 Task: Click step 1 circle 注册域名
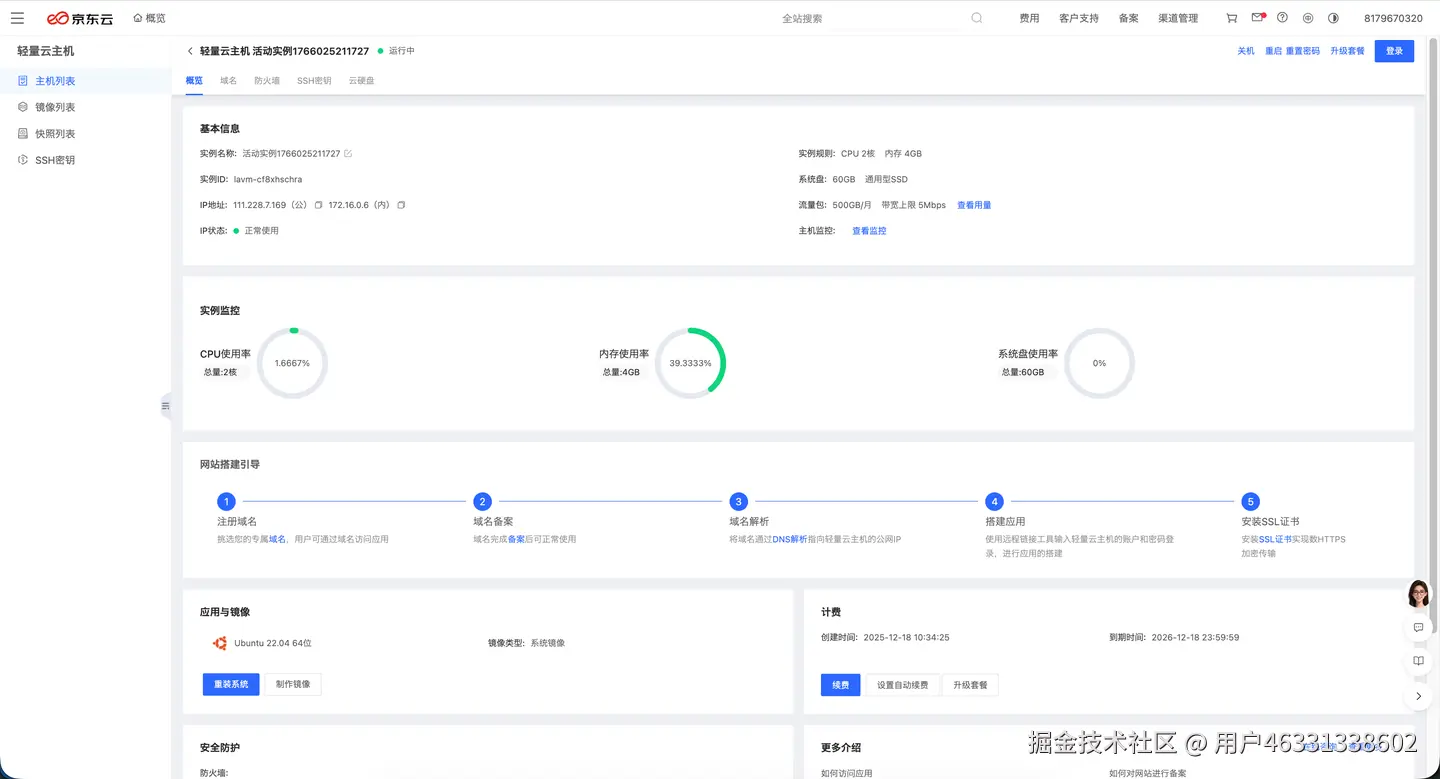click(226, 502)
